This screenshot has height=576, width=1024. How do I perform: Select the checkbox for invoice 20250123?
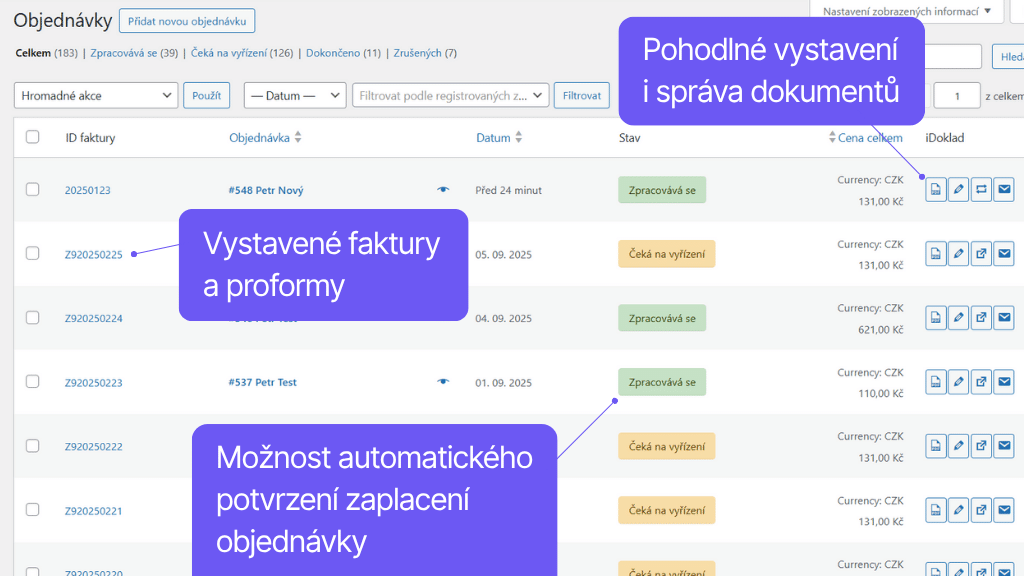pyautogui.click(x=33, y=189)
